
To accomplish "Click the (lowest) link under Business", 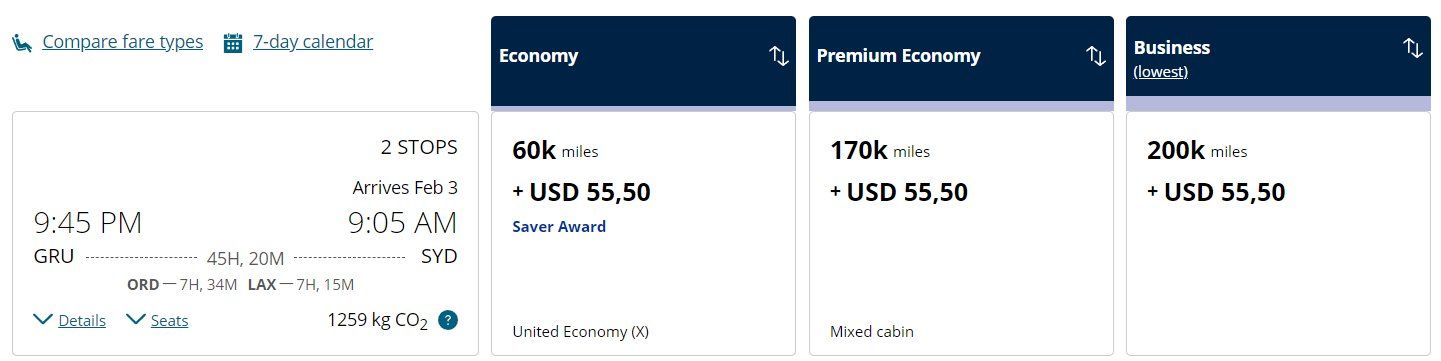I will (x=1160, y=72).
